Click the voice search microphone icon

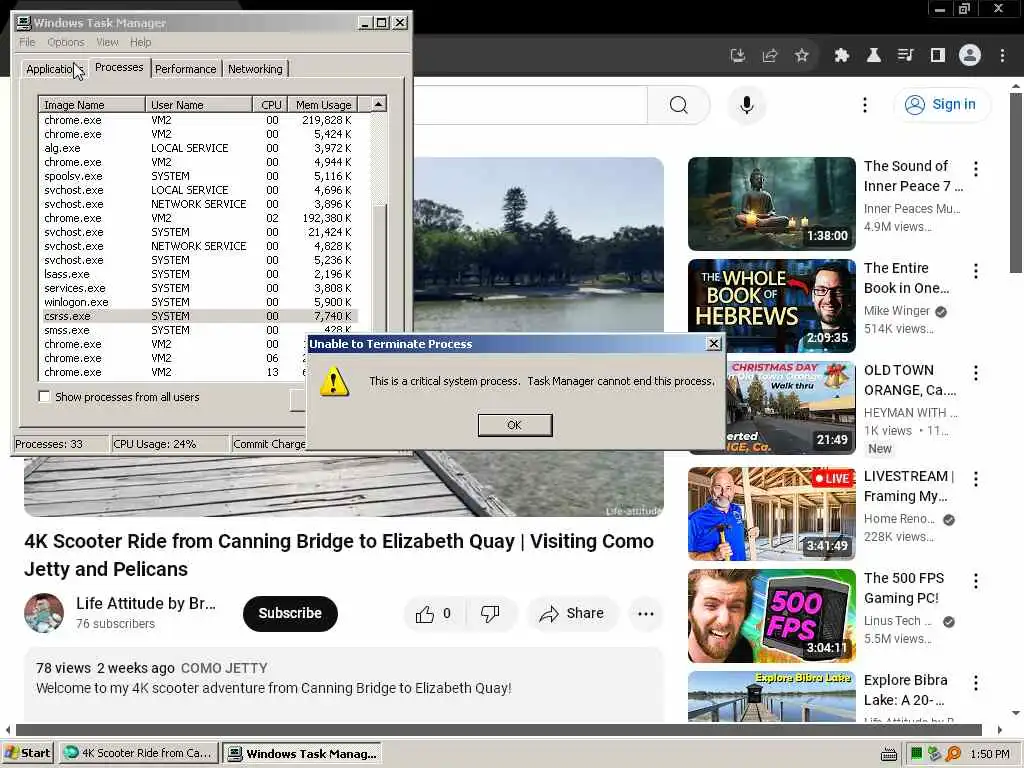point(746,104)
